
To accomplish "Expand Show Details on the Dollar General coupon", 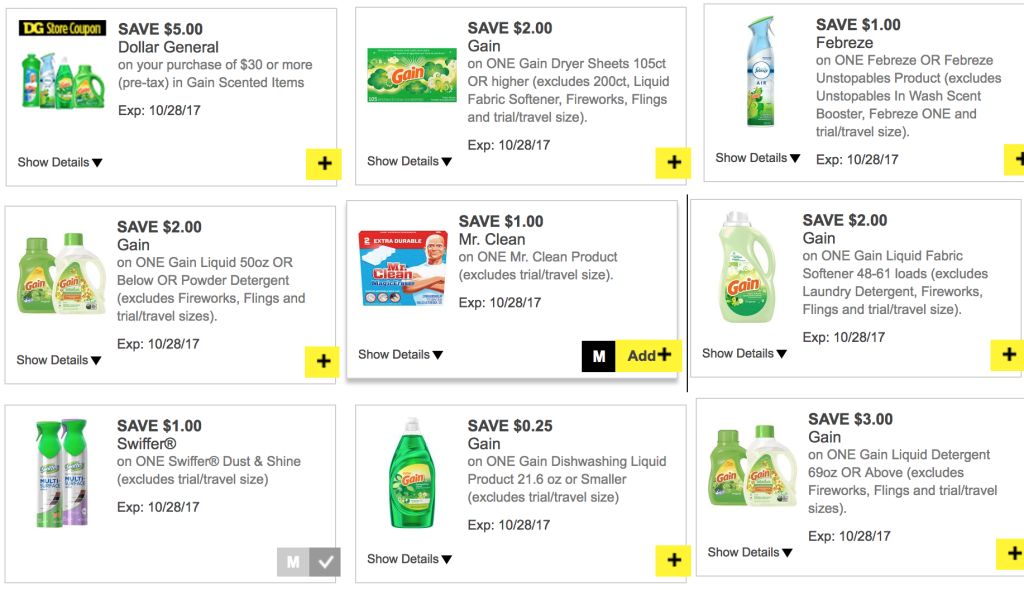I will point(59,161).
